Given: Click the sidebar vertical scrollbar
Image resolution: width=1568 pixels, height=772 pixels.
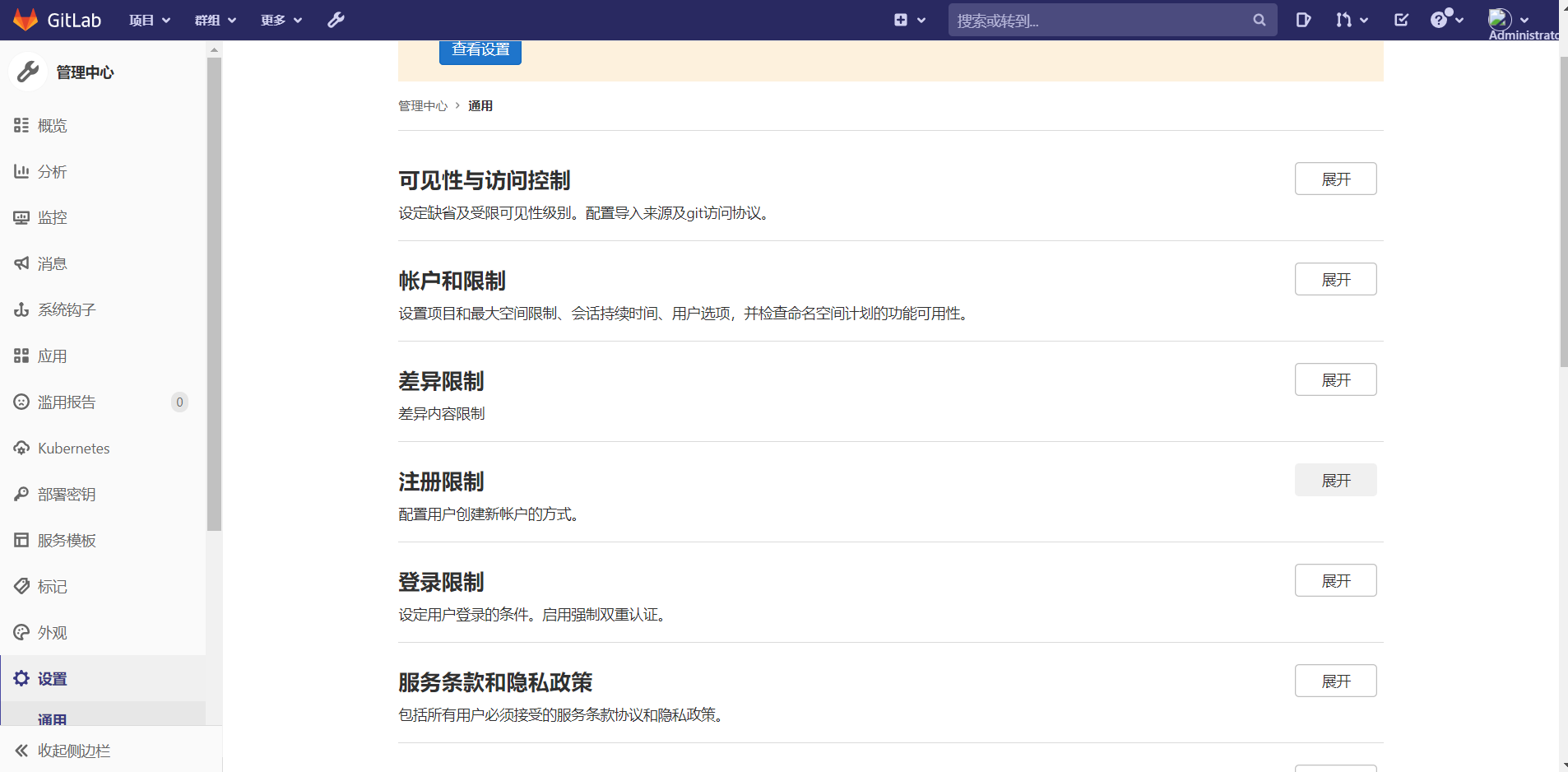Looking at the screenshot, I should pos(214,294).
